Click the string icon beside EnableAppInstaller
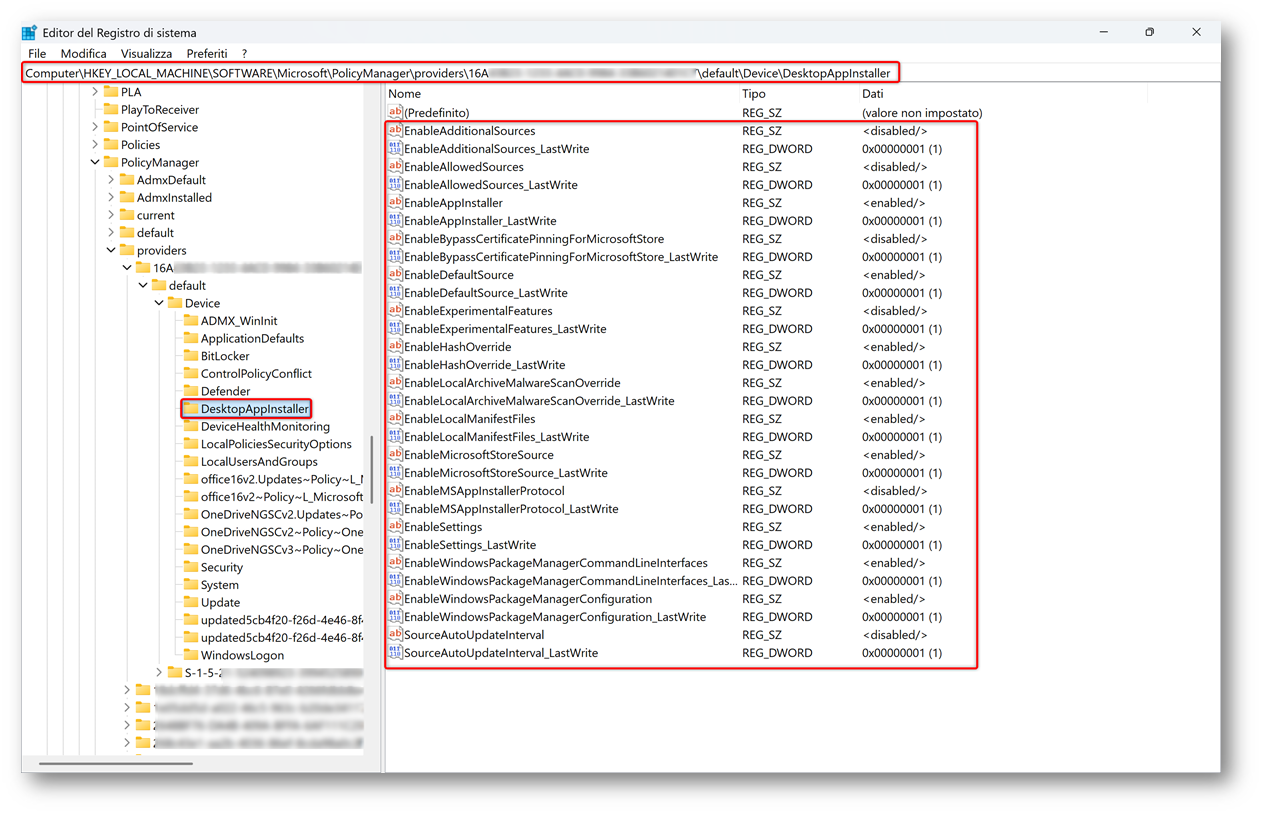This screenshot has height=815, width=1263. click(x=395, y=203)
